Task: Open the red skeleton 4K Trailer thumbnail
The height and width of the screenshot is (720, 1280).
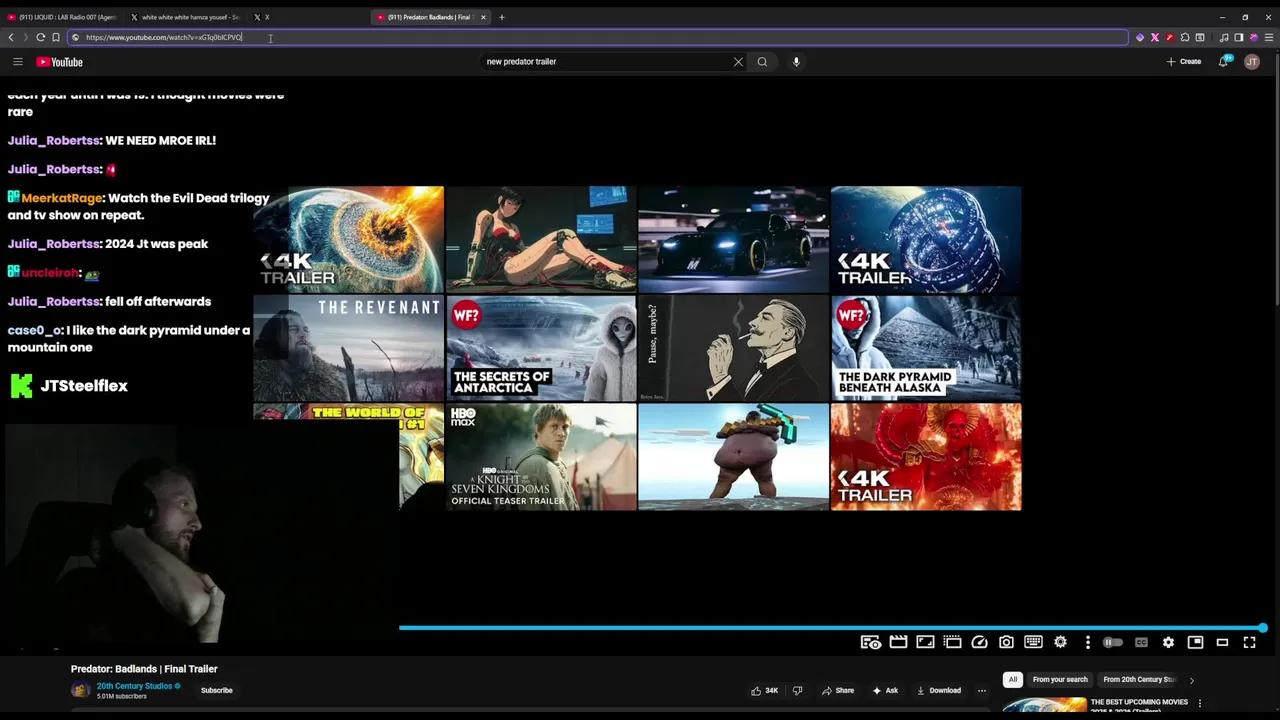Action: 926,457
